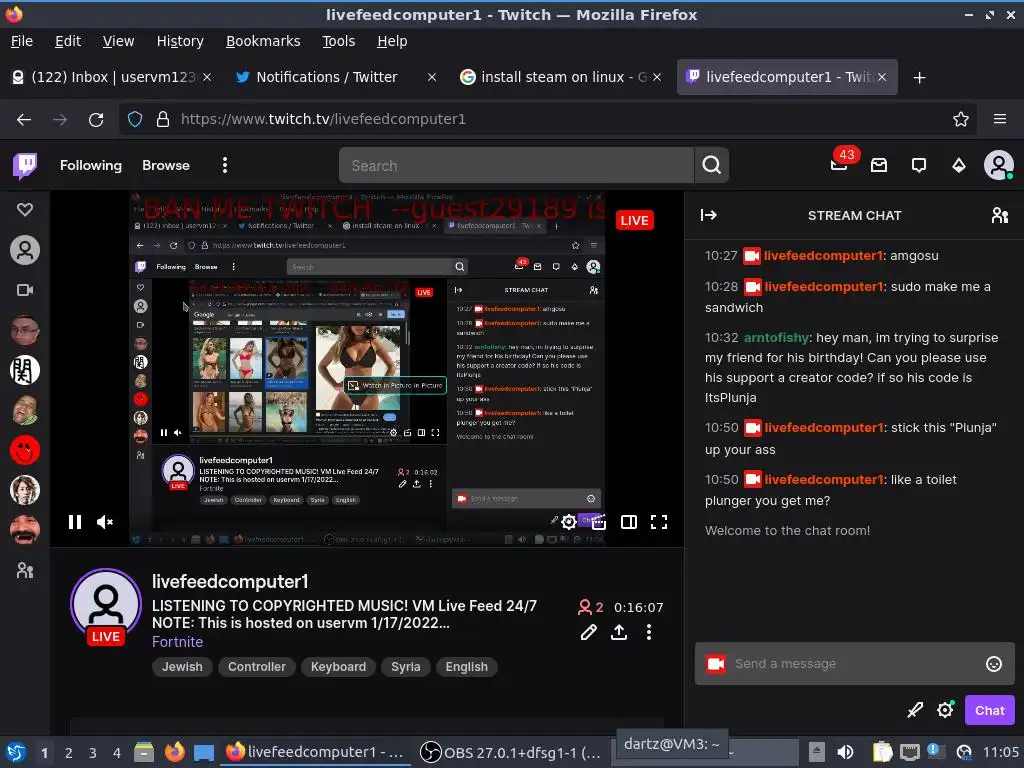Select the Jewish tag

(x=182, y=667)
